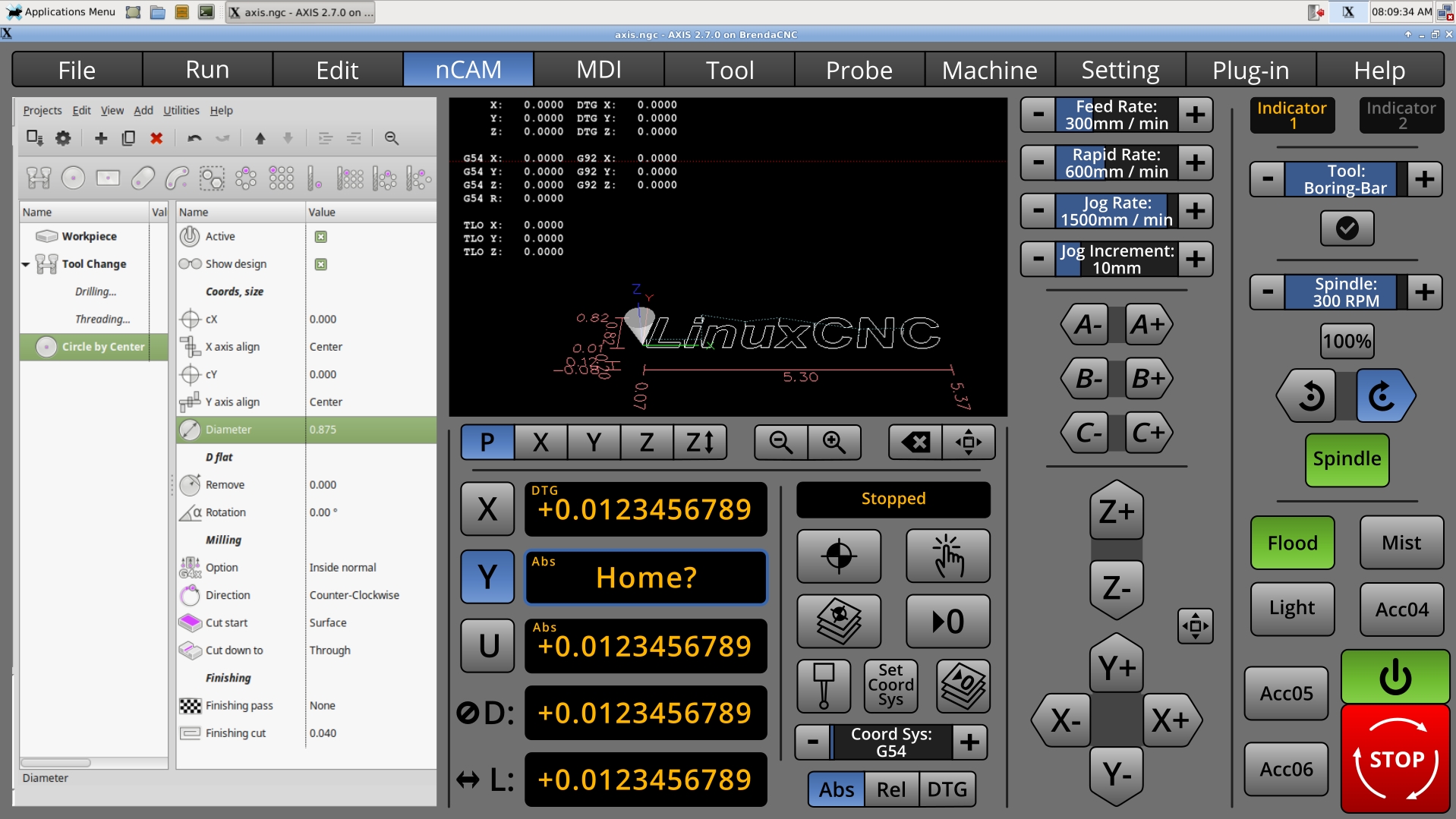Decrease the Rapid Rate with minus
1456x819 pixels.
pyautogui.click(x=1038, y=162)
